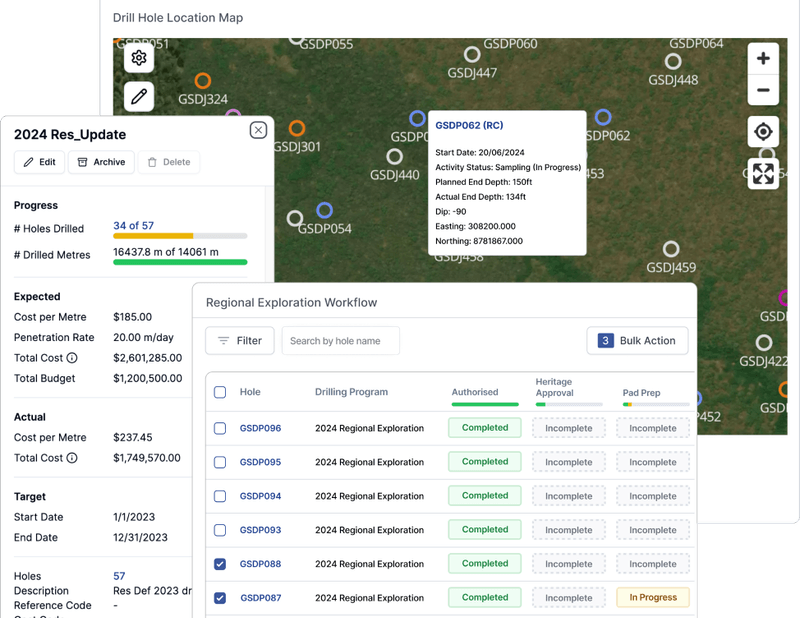Click the geolocate crosshair icon on the map
Image resolution: width=800 pixels, height=618 pixels.
point(763,131)
